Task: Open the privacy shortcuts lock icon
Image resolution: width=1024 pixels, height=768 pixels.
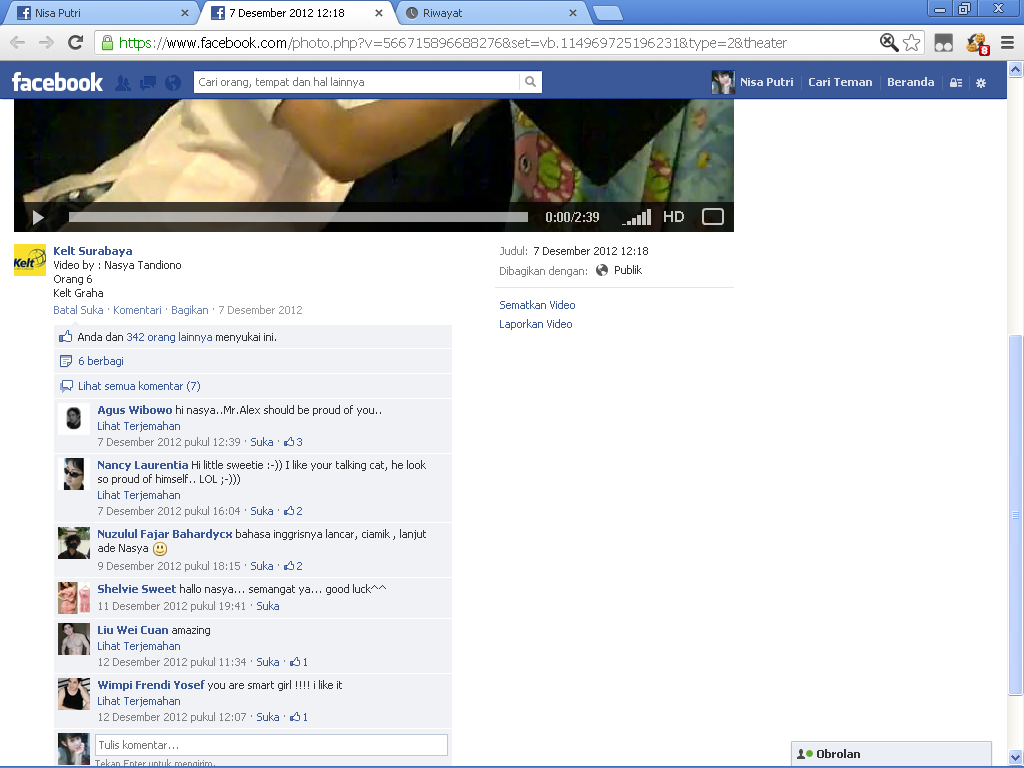Action: click(x=956, y=83)
